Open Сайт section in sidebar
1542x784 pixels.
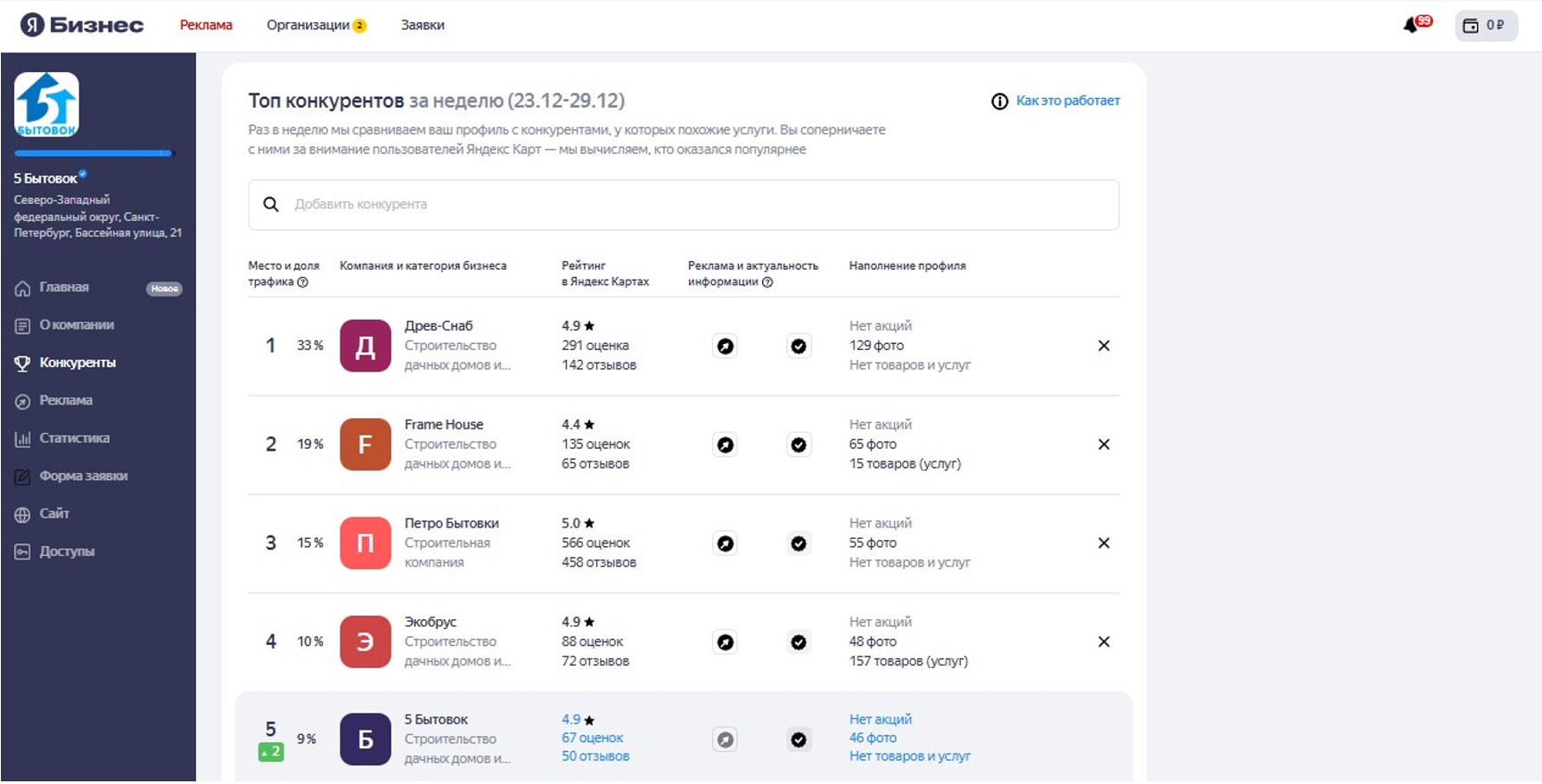(x=53, y=514)
